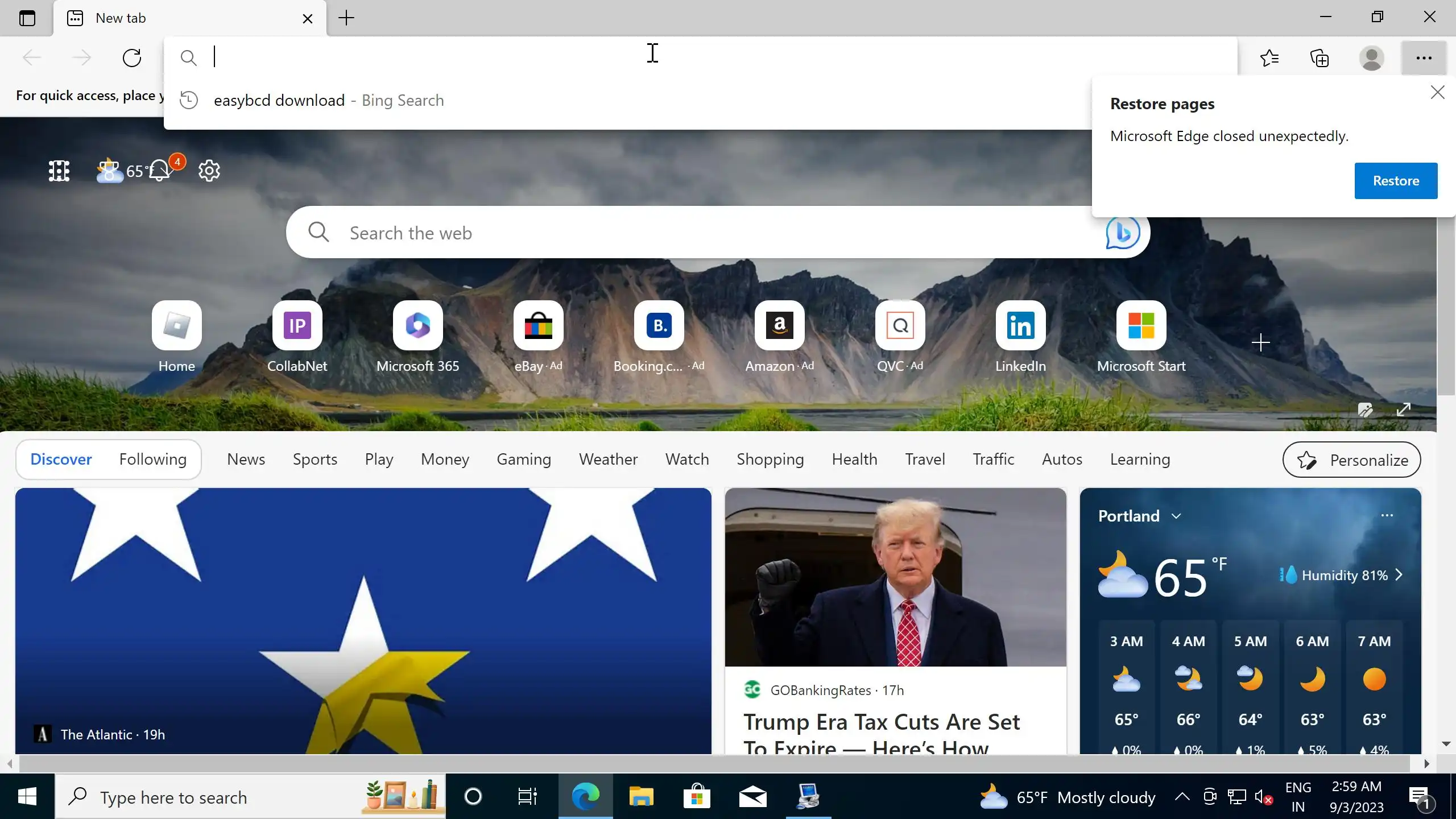Screen dimensions: 1456x819
Task: Open the app launcher grid icon
Action: coord(59,171)
